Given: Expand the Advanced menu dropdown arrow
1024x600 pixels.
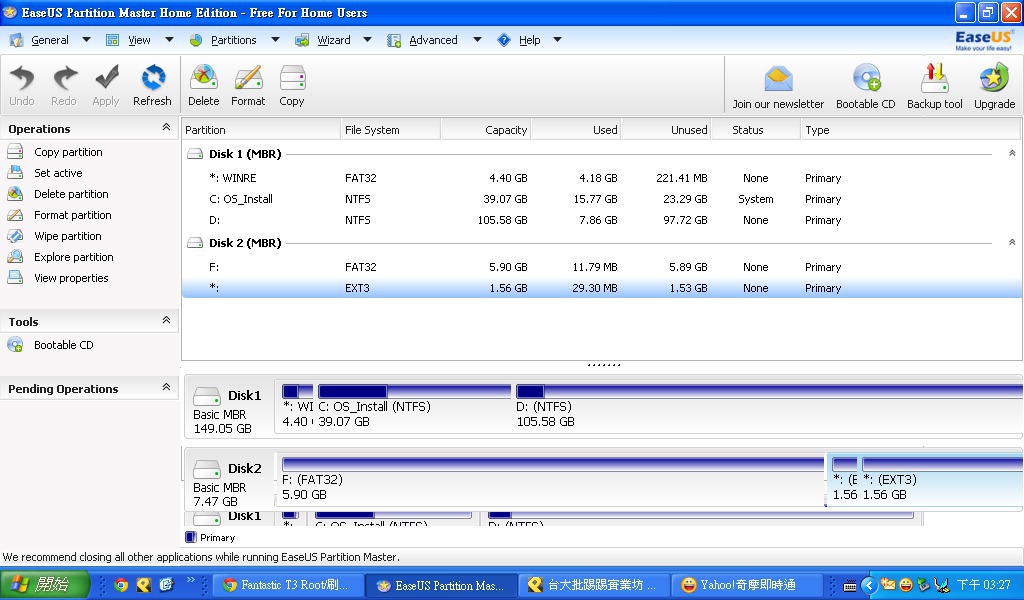Looking at the screenshot, I should pos(477,40).
